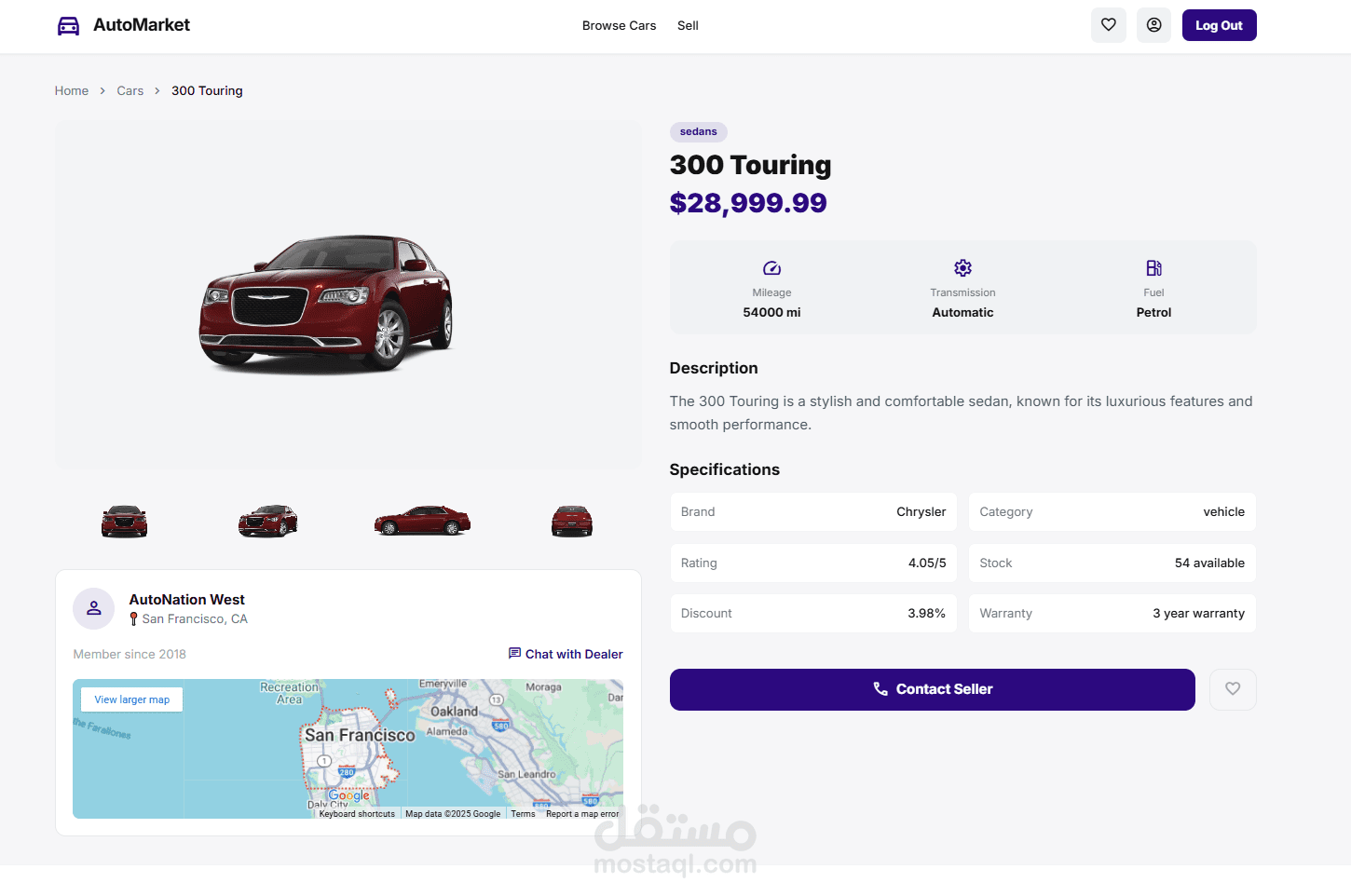Open favorites via header heart icon
The width and height of the screenshot is (1351, 896).
click(x=1109, y=25)
